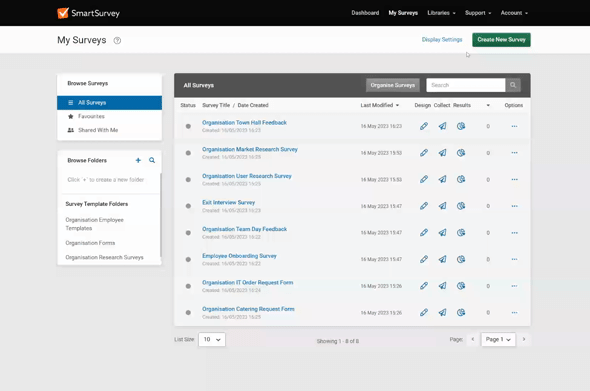The width and height of the screenshot is (590, 391).
Task: Edit design of Organisation Catering Request Form
Action: [424, 312]
